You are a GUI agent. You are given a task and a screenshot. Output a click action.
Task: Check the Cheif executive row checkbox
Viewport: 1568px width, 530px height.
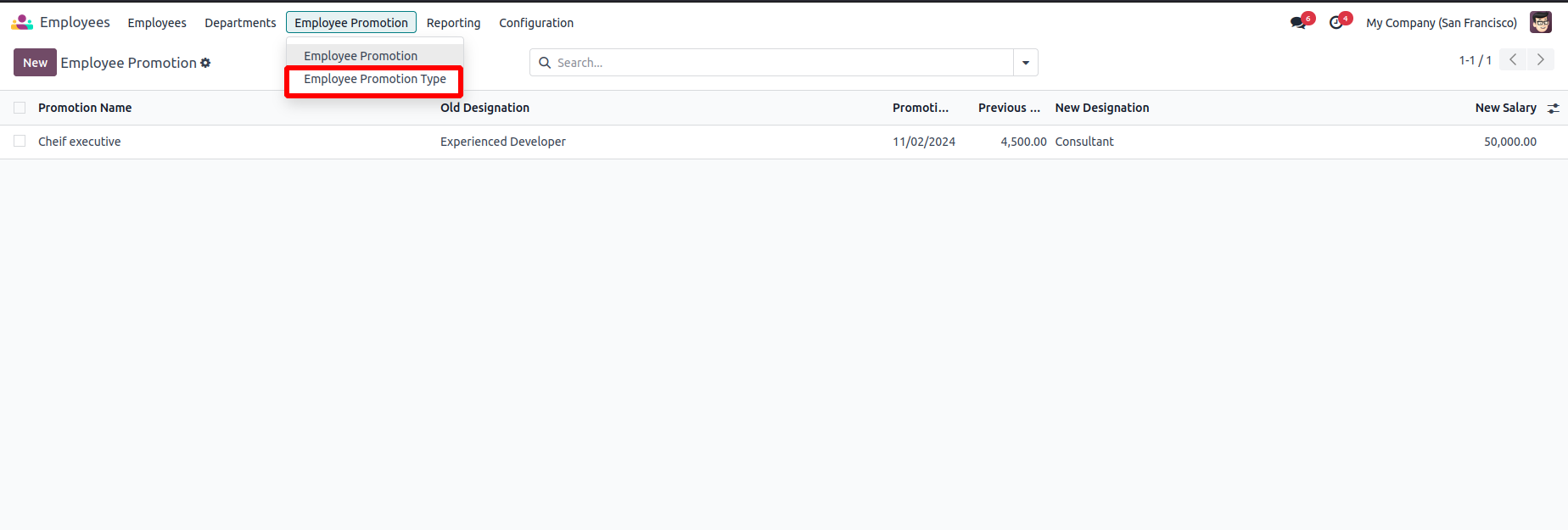pyautogui.click(x=20, y=142)
